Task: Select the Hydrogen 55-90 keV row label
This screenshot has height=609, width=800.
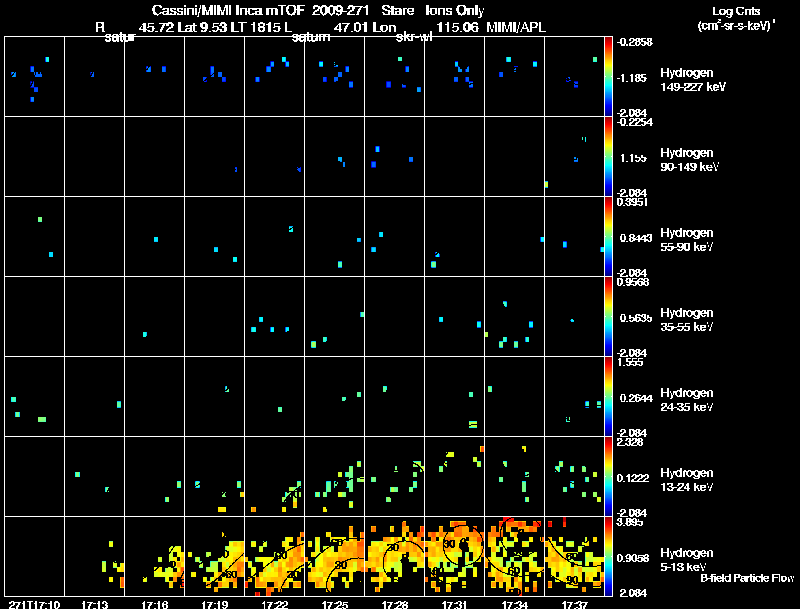Action: [x=687, y=240]
